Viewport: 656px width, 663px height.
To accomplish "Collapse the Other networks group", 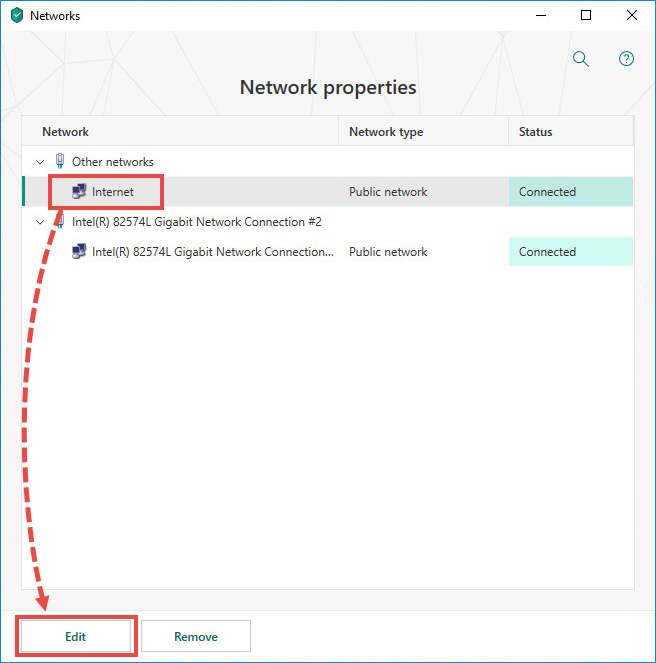I will [40, 162].
